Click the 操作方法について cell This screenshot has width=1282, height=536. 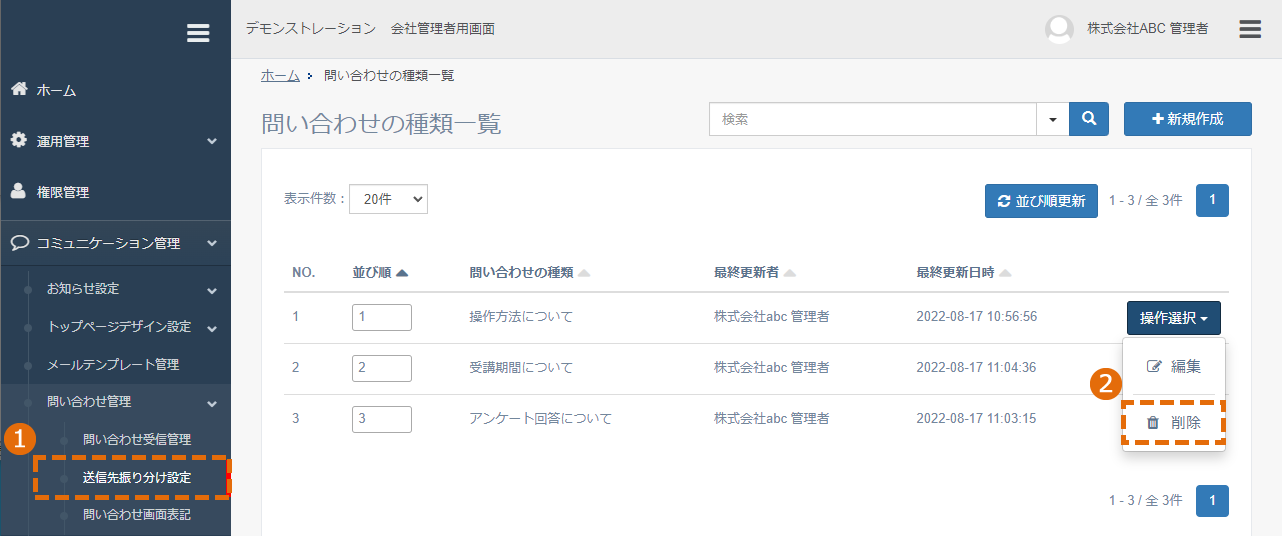(521, 317)
